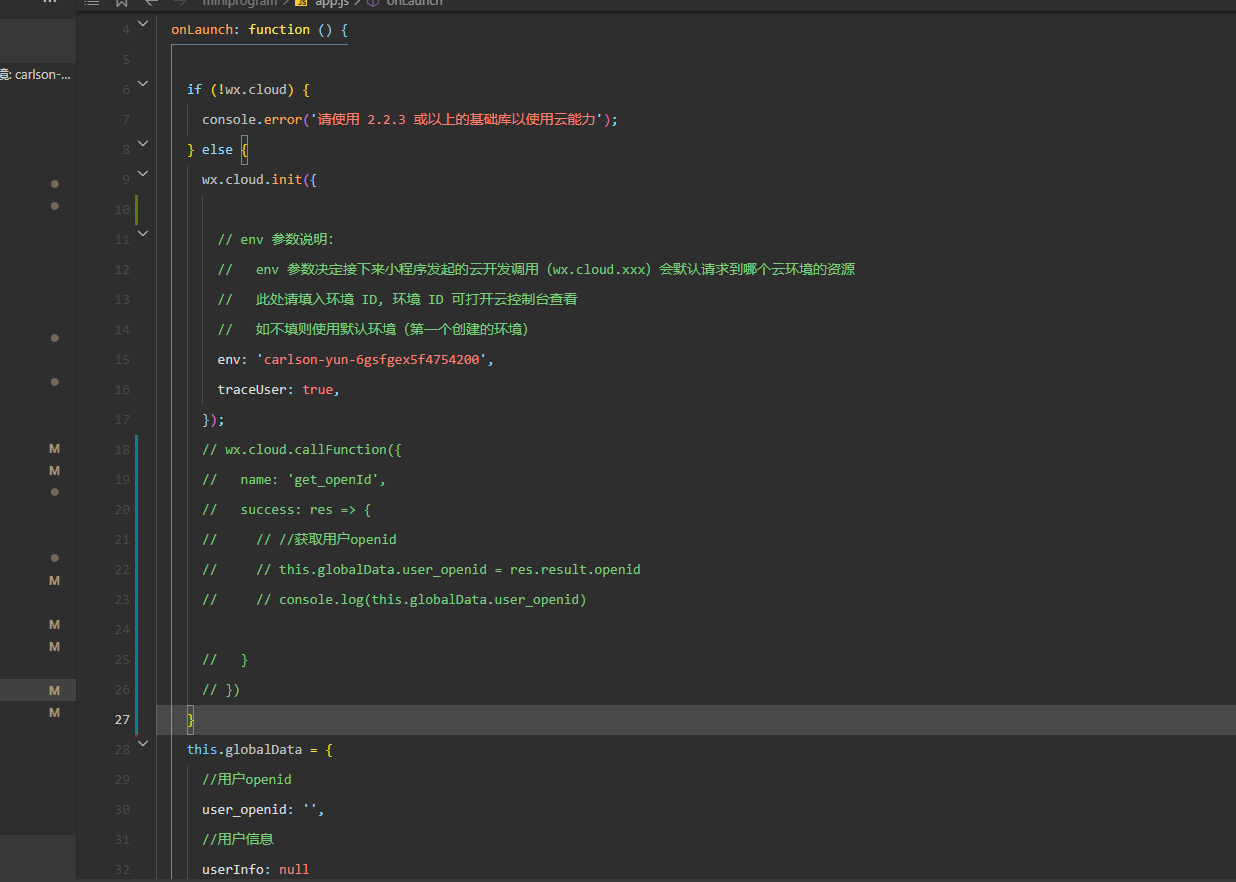Image resolution: width=1236 pixels, height=882 pixels.
Task: Click the '// })' comment on line 26
Action: point(221,690)
